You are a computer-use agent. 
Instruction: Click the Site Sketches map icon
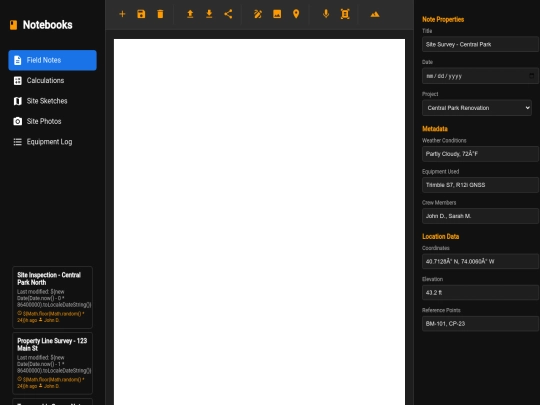click(x=18, y=101)
